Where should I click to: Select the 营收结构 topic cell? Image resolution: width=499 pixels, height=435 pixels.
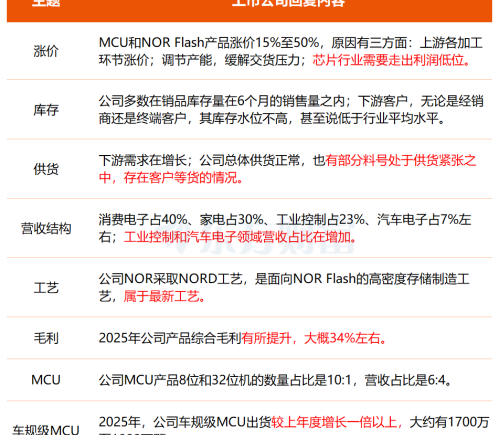click(x=46, y=228)
